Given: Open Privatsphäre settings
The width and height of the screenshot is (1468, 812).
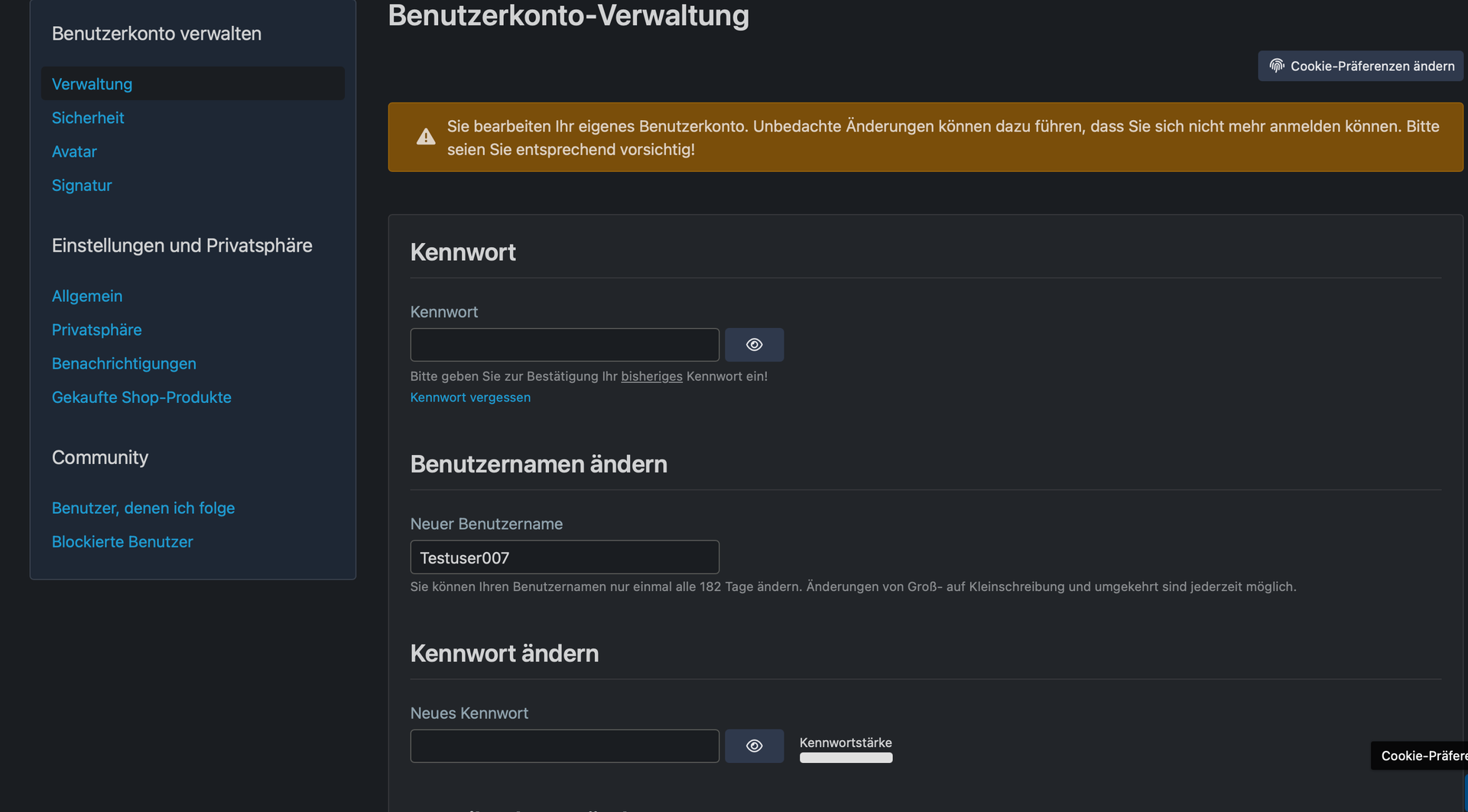Looking at the screenshot, I should pos(96,330).
